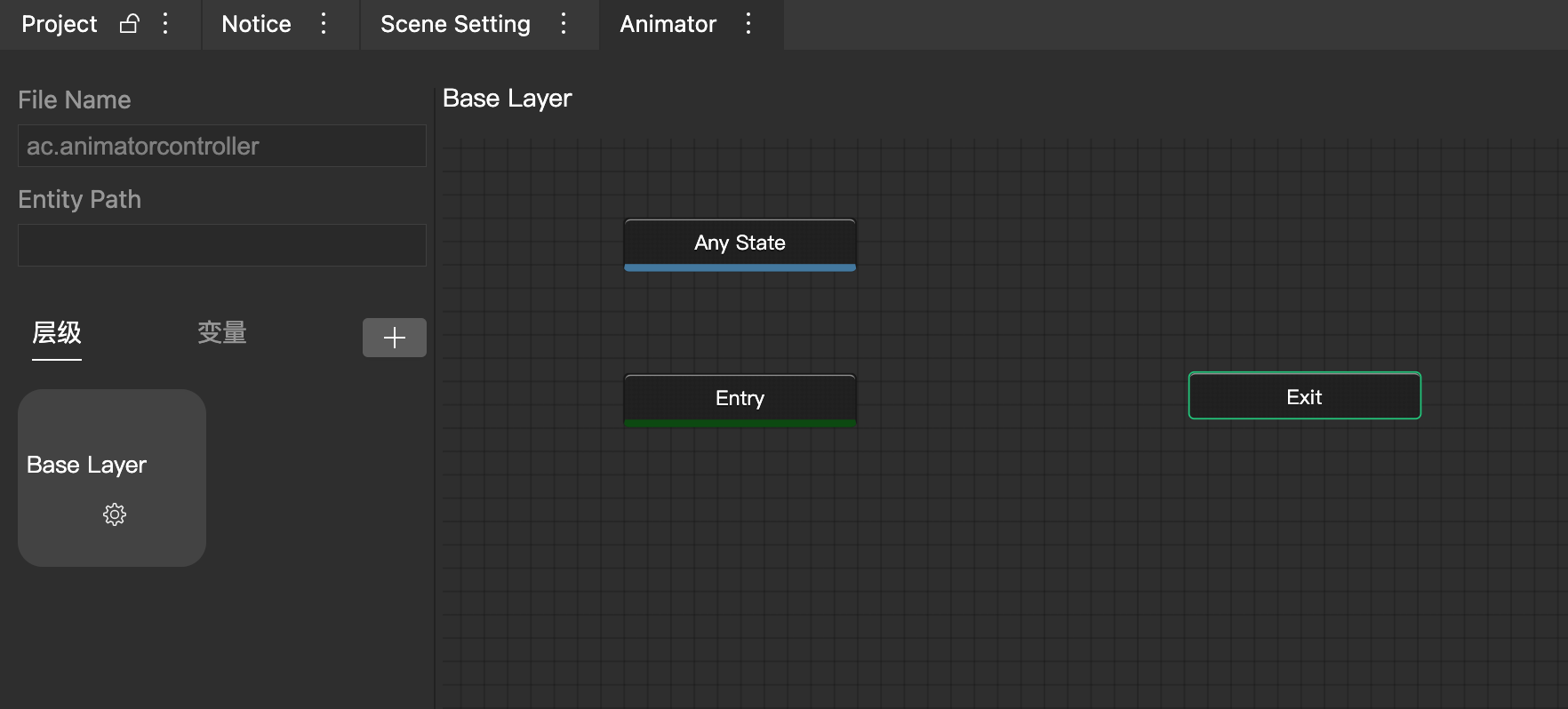Click the lock icon on Project tab
The width and height of the screenshot is (1568, 709).
(x=130, y=24)
